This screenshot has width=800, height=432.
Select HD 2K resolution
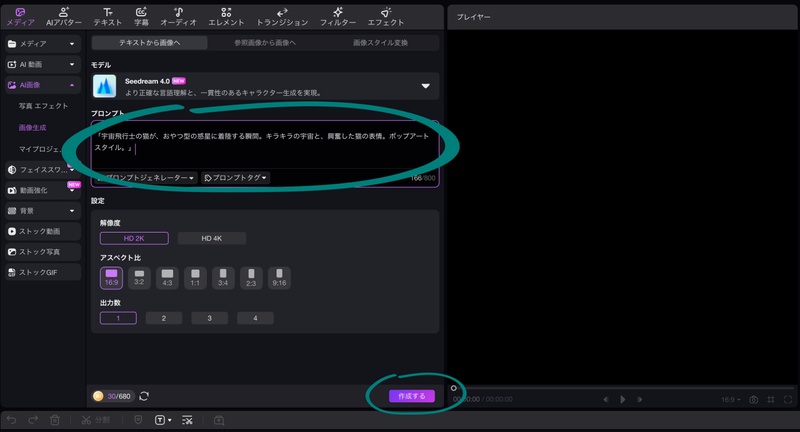pos(134,238)
